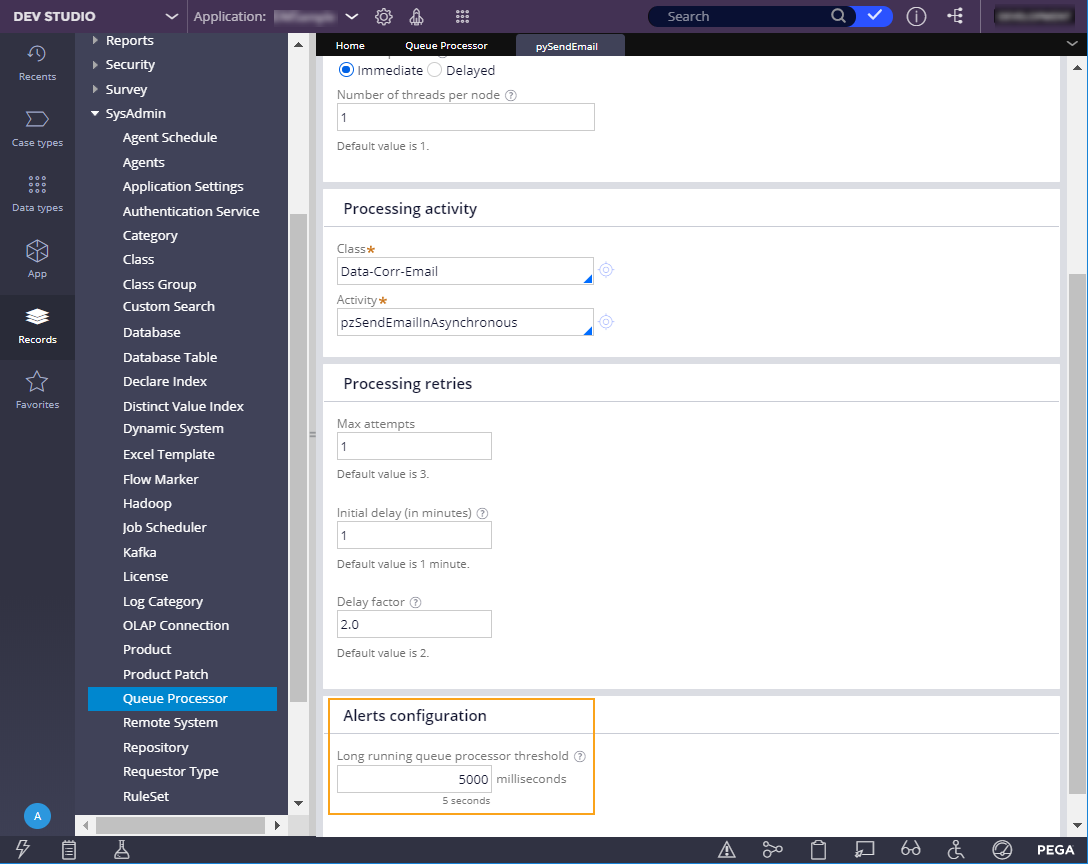
Task: Open the Favorites star icon
Action: coord(37,382)
